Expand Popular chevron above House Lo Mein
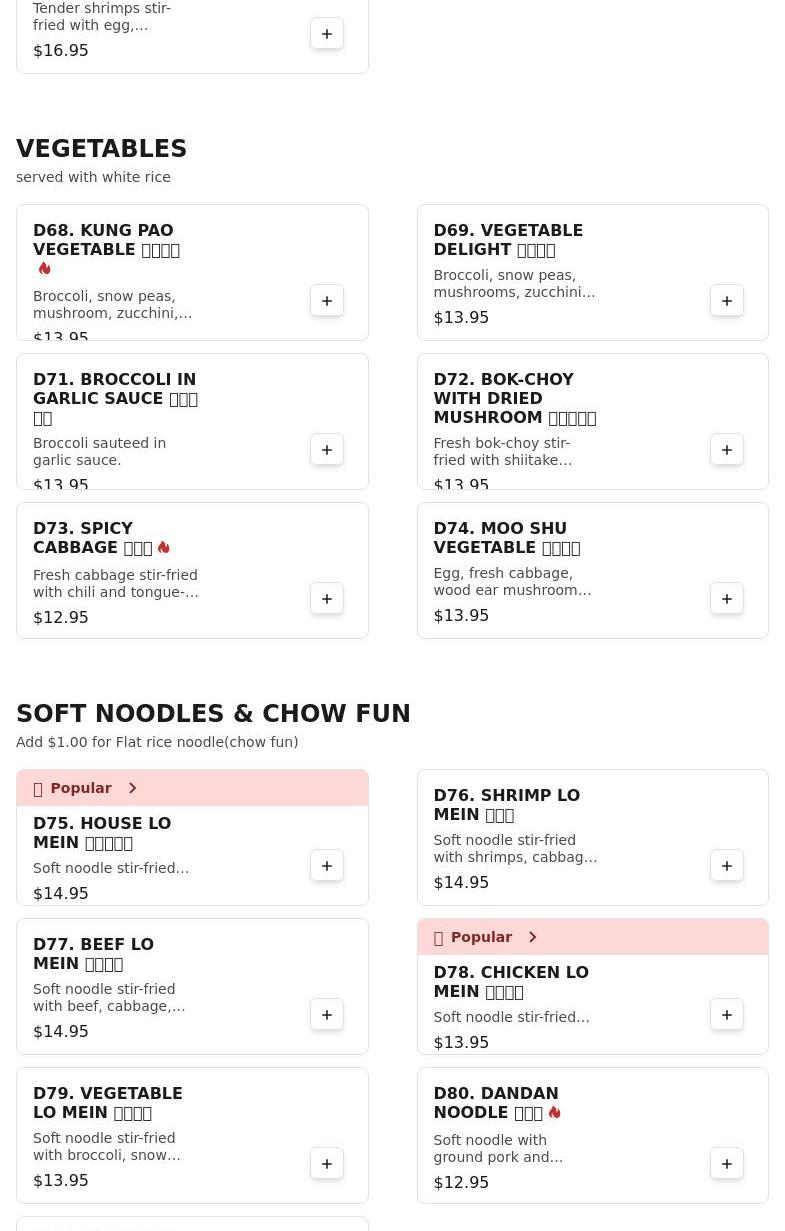This screenshot has width=785, height=1231. pyautogui.click(x=132, y=788)
